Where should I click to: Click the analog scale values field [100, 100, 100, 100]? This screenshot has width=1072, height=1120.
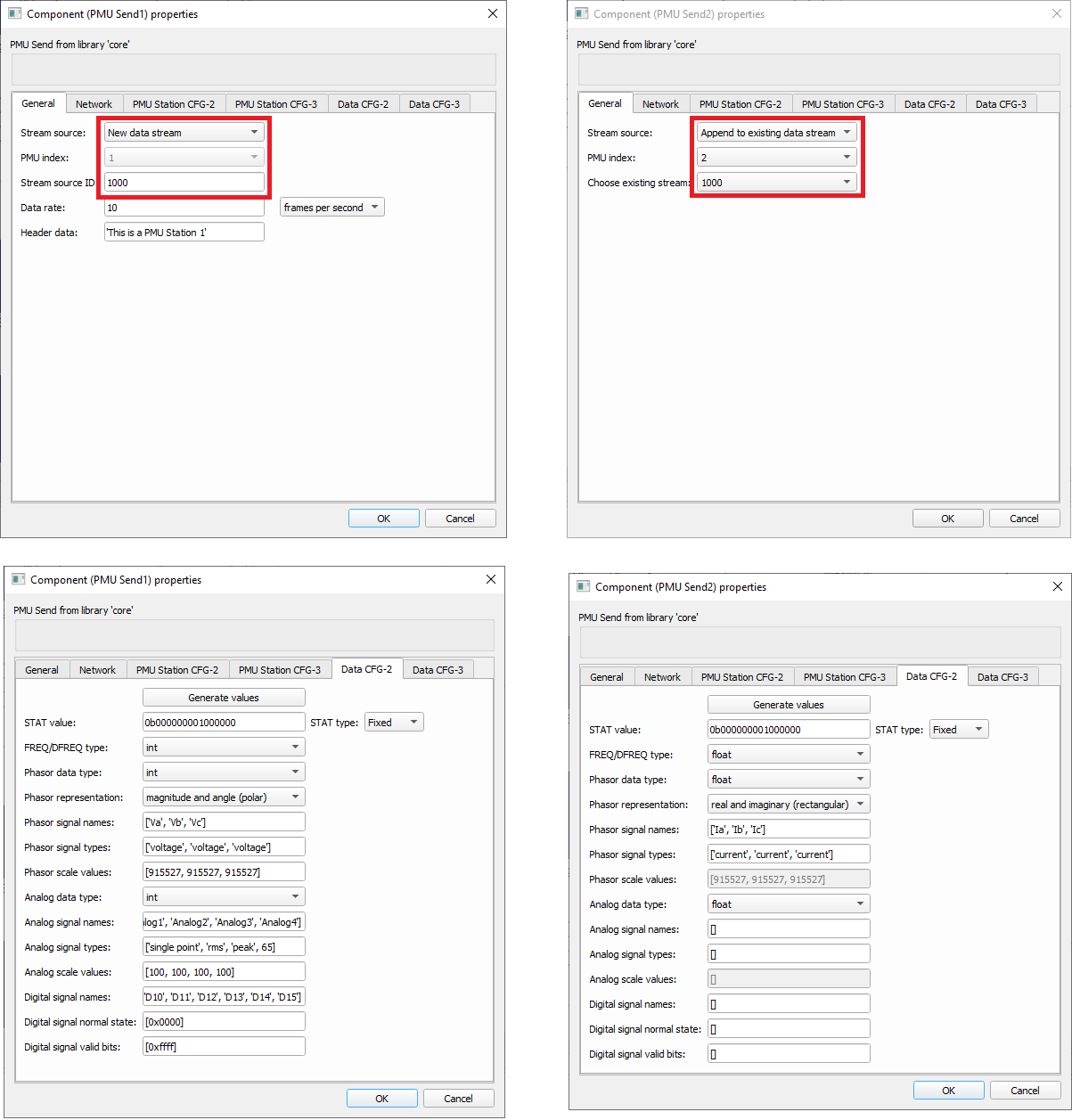[x=223, y=972]
